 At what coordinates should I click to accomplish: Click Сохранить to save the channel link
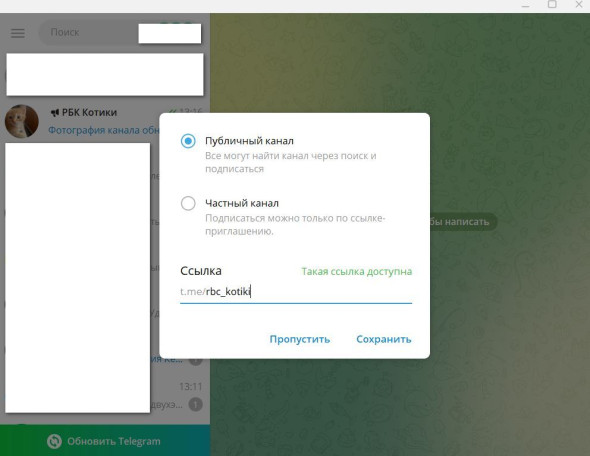(x=383, y=339)
